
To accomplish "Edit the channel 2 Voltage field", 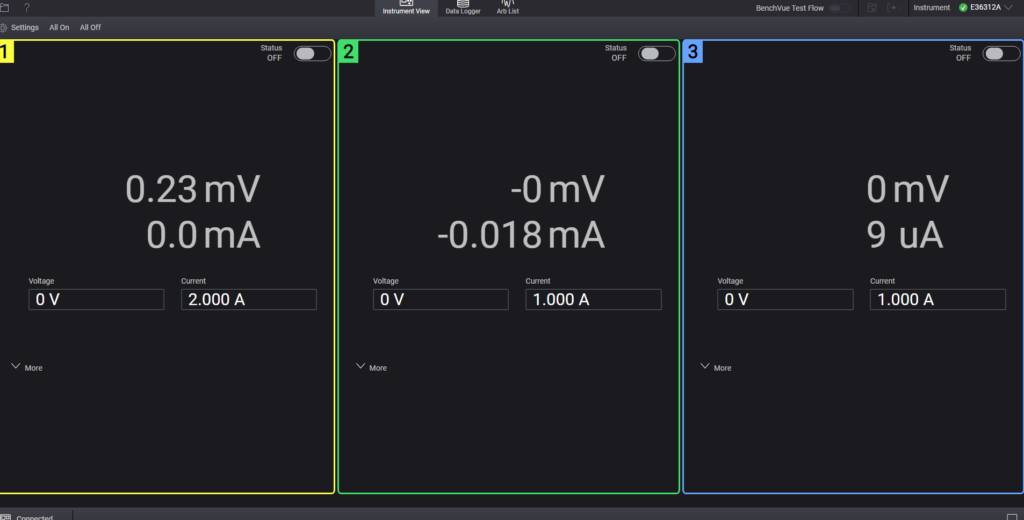I will pos(441,299).
